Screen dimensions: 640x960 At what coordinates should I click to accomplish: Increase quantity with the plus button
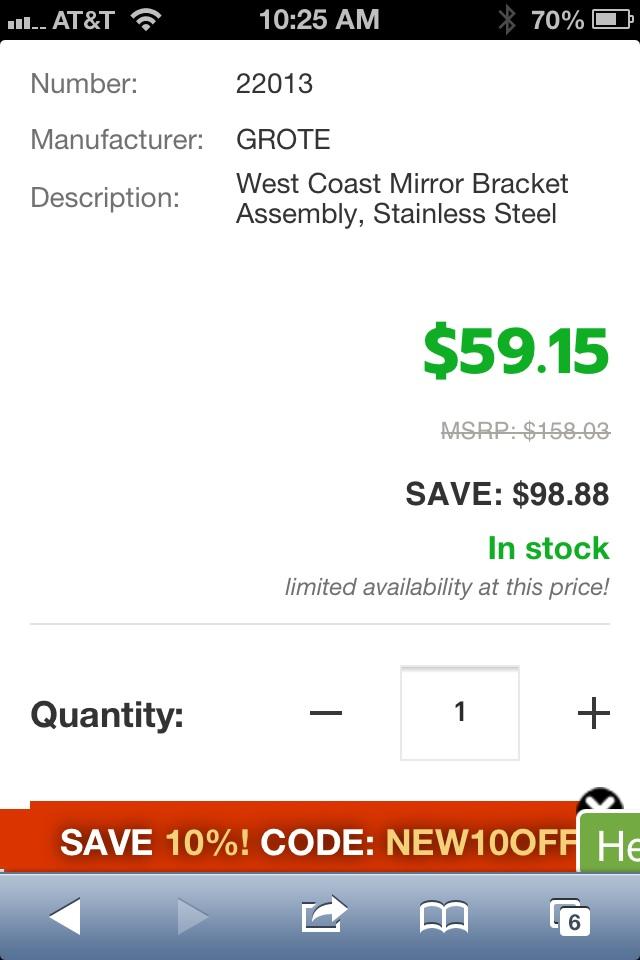tap(593, 713)
